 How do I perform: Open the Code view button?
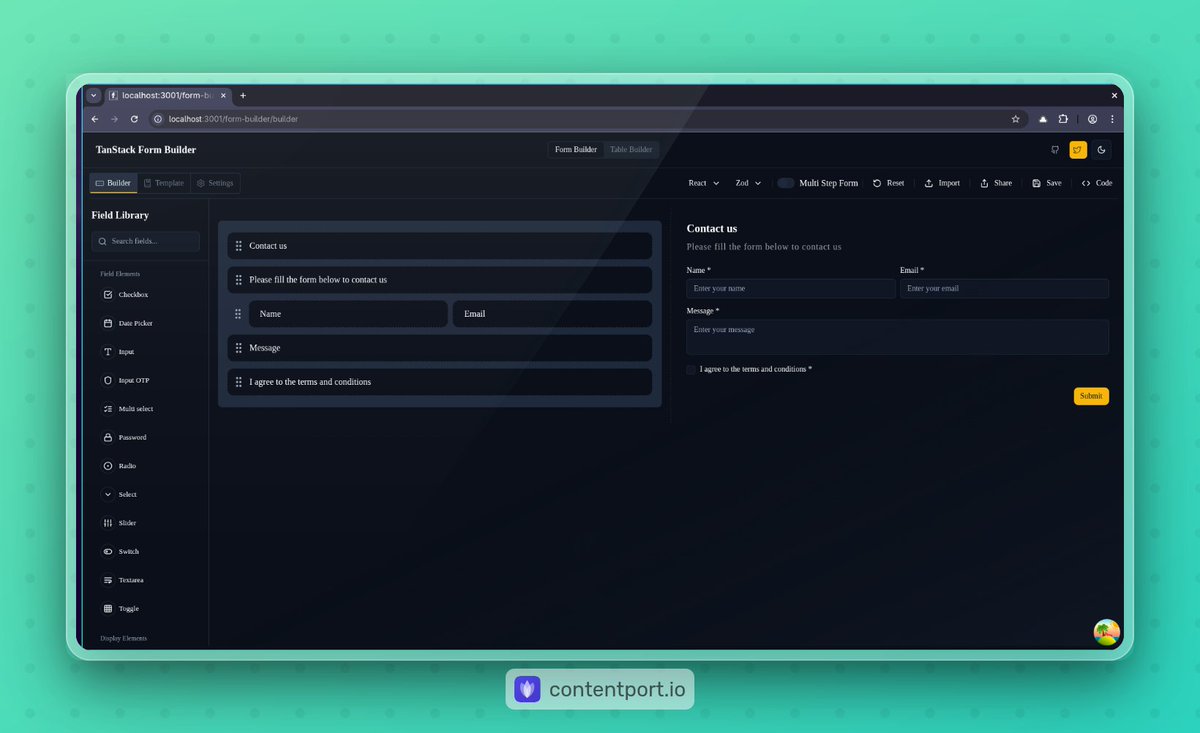click(1097, 183)
